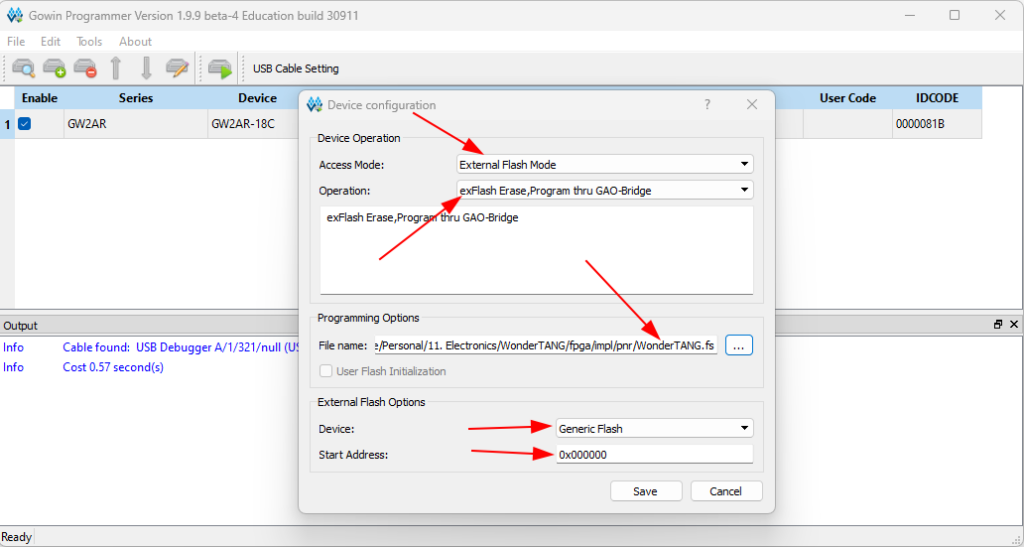Float the Output panel using its icon
Viewport: 1024px width, 547px height.
997,325
